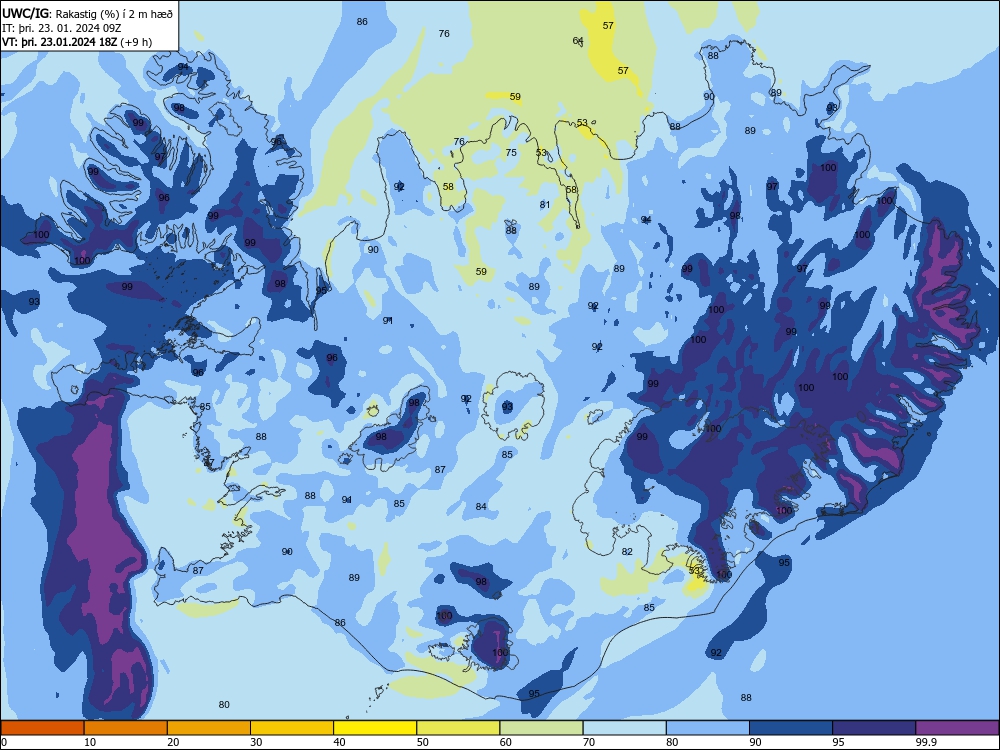The width and height of the screenshot is (1000, 750).
Task: Click the 'IT: þri. 23. 01. 2024 09Z' line
Action: click(62, 28)
